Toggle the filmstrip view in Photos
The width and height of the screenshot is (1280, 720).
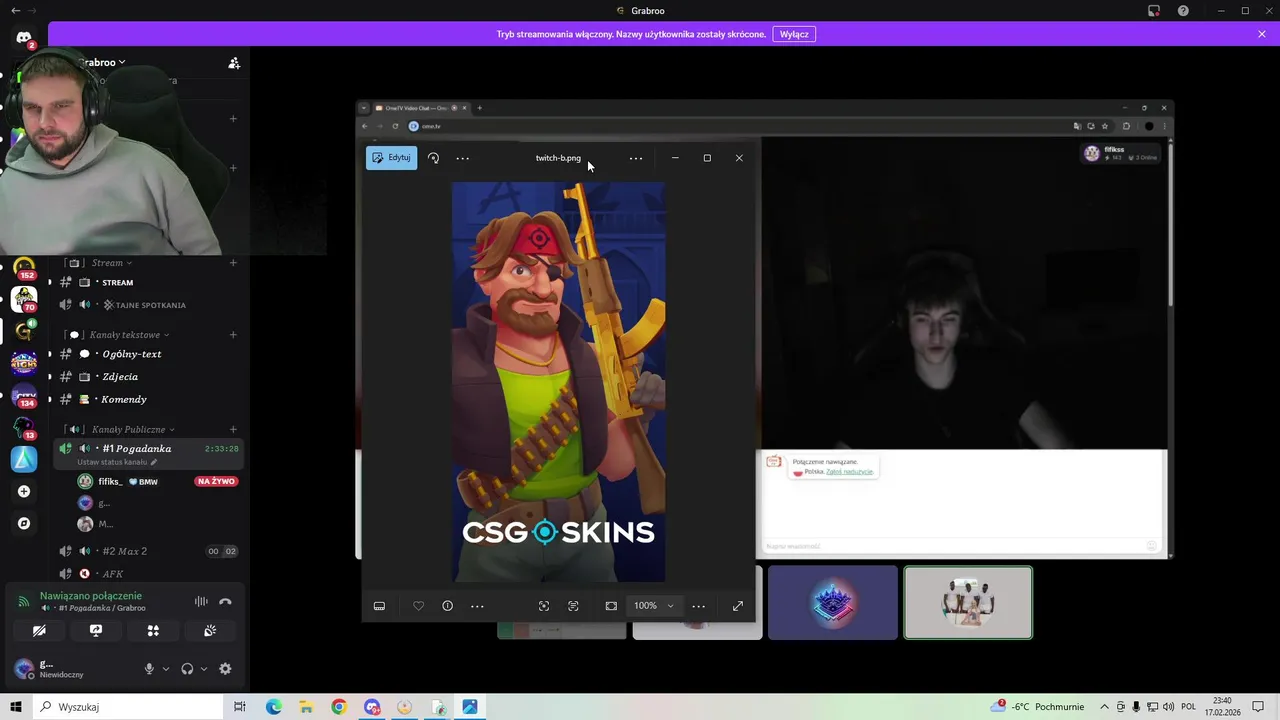(x=379, y=606)
